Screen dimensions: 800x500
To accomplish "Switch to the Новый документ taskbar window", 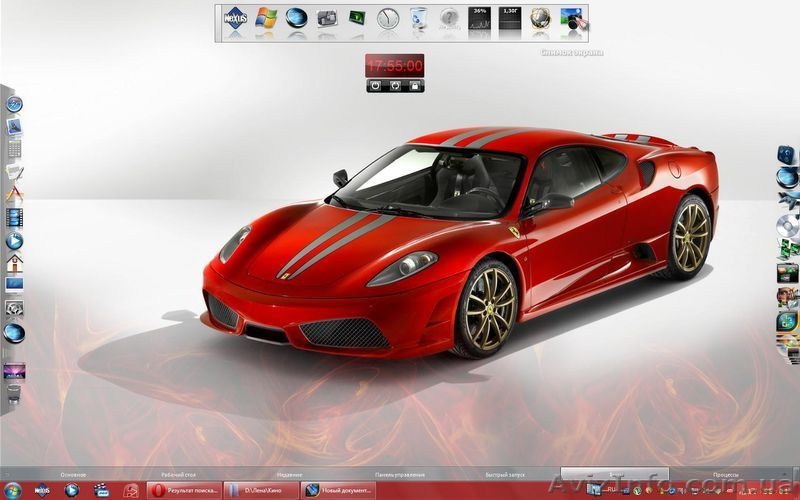I will click(338, 491).
